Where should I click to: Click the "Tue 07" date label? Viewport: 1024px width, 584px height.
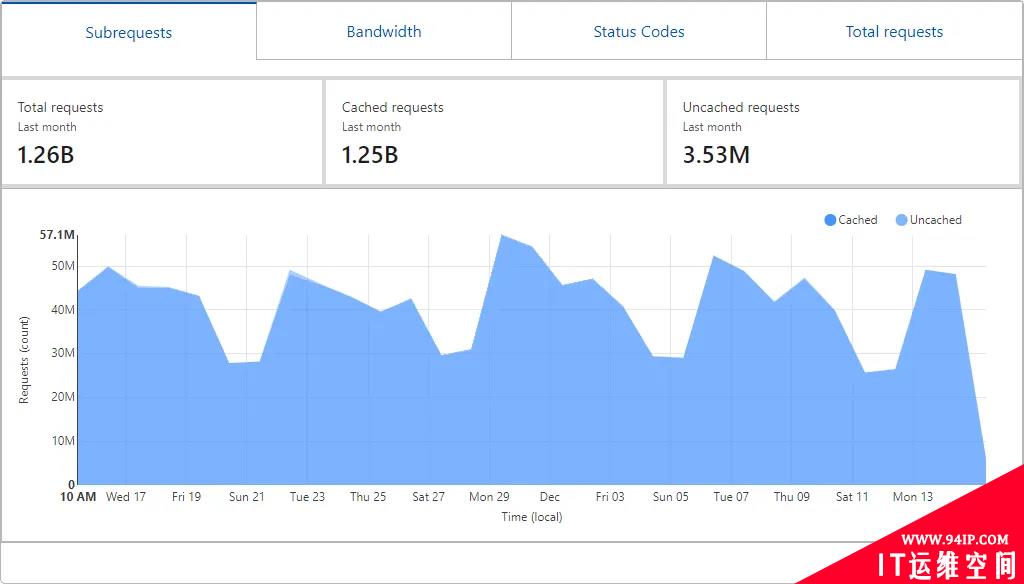[731, 496]
